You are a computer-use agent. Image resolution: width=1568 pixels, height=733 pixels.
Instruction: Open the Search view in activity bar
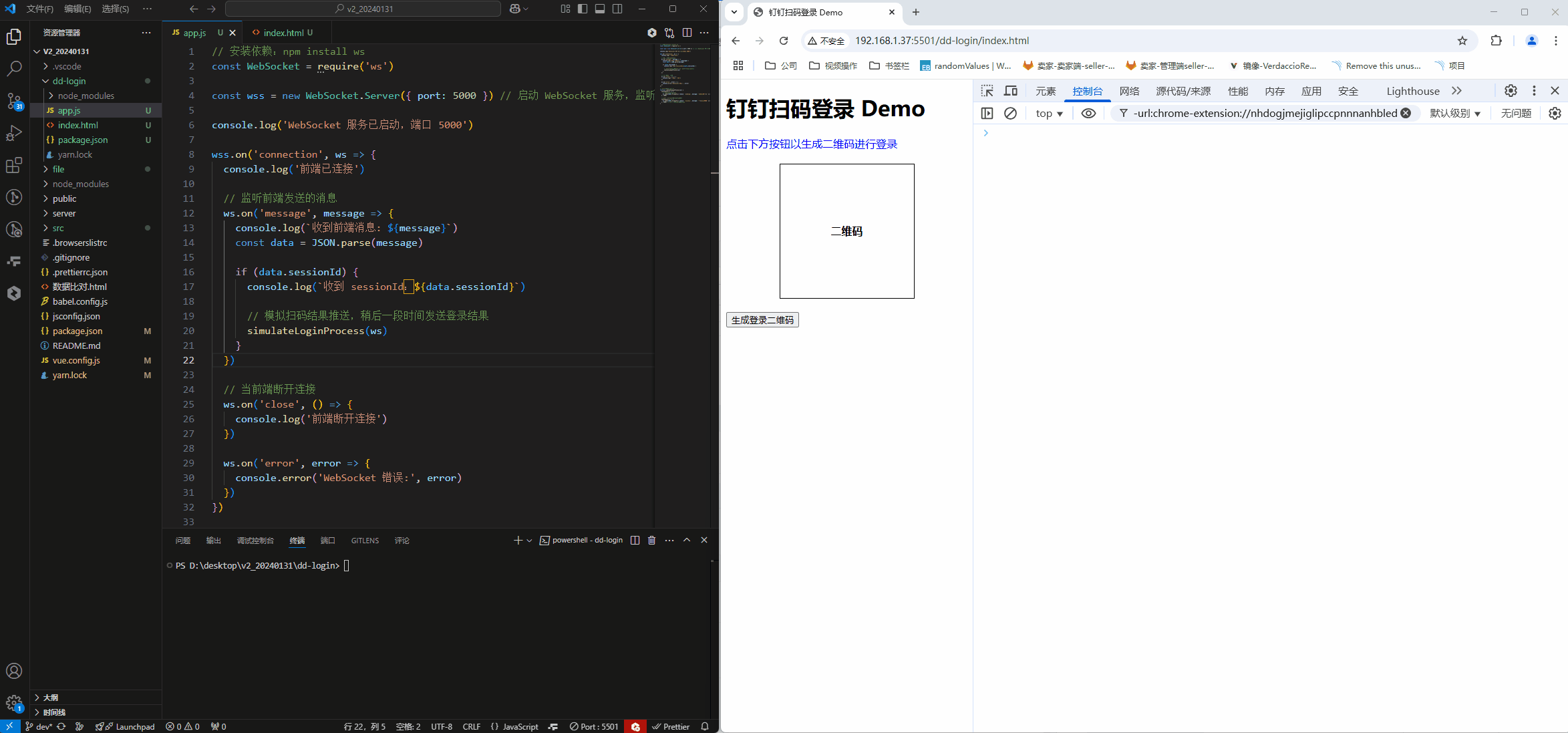[14, 69]
